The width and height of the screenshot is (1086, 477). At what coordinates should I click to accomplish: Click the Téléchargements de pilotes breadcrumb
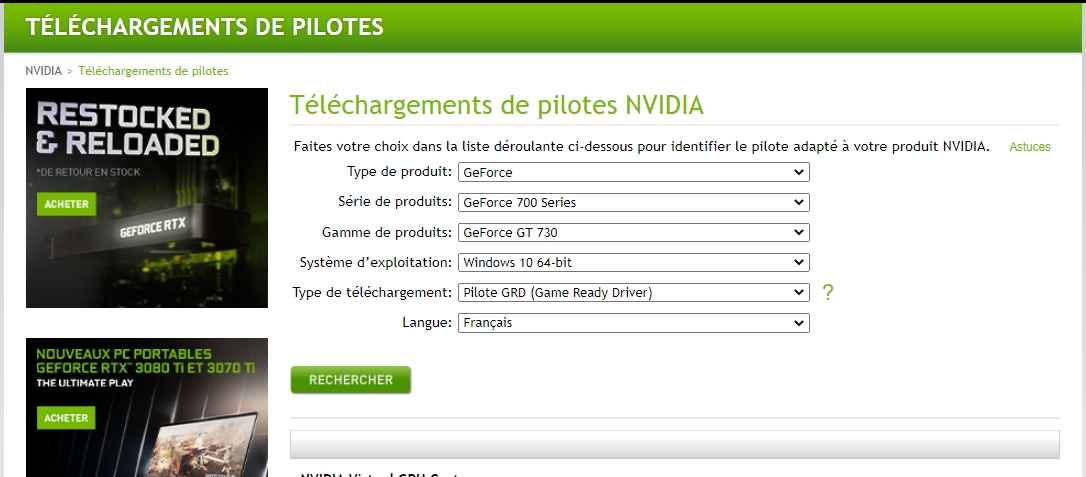pyautogui.click(x=153, y=71)
